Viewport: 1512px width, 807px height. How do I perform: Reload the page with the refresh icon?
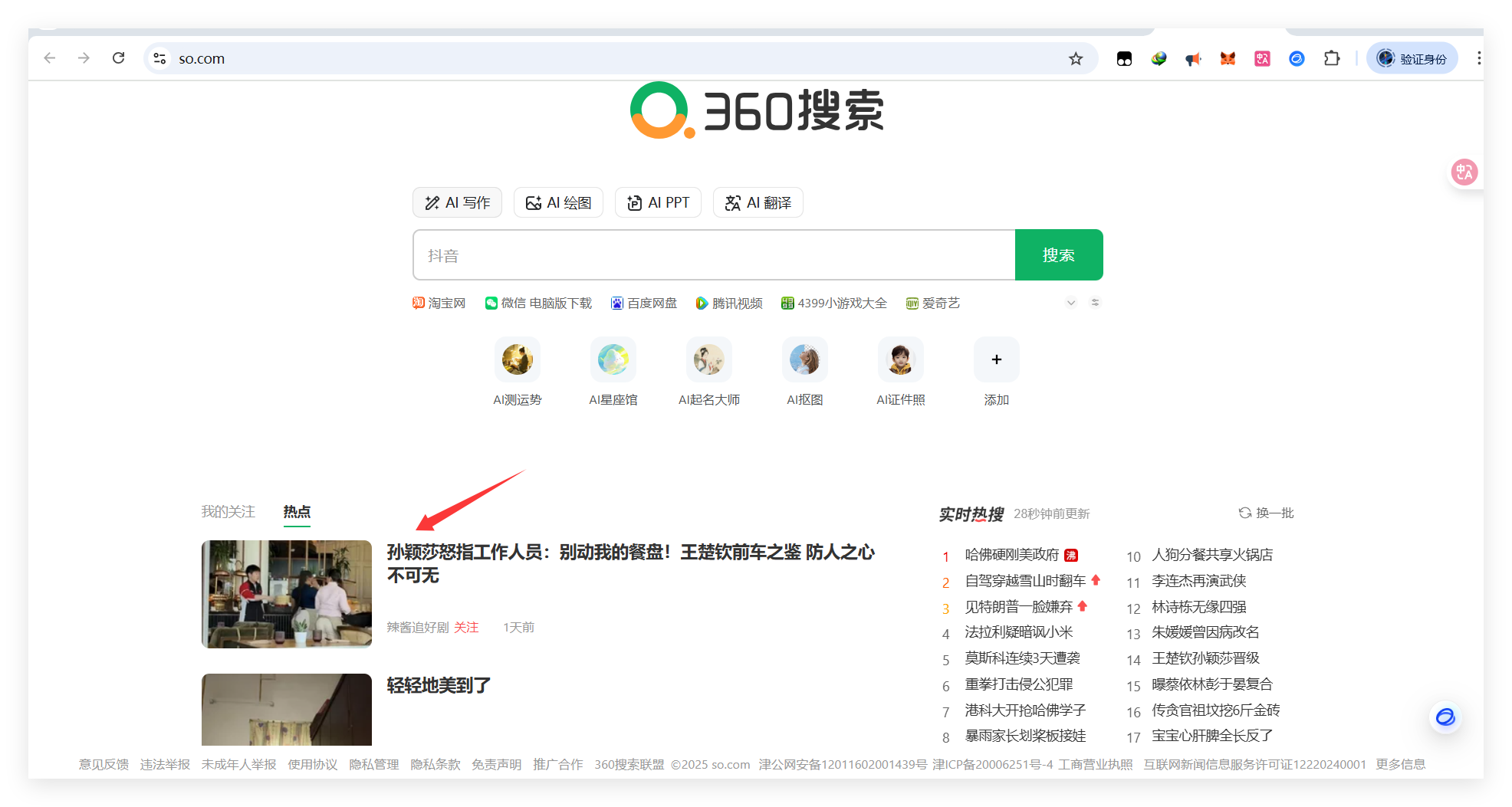[118, 58]
